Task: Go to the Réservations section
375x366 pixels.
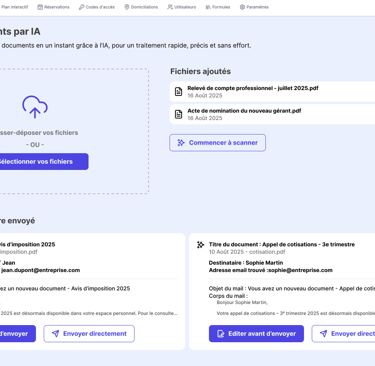Action: click(53, 7)
